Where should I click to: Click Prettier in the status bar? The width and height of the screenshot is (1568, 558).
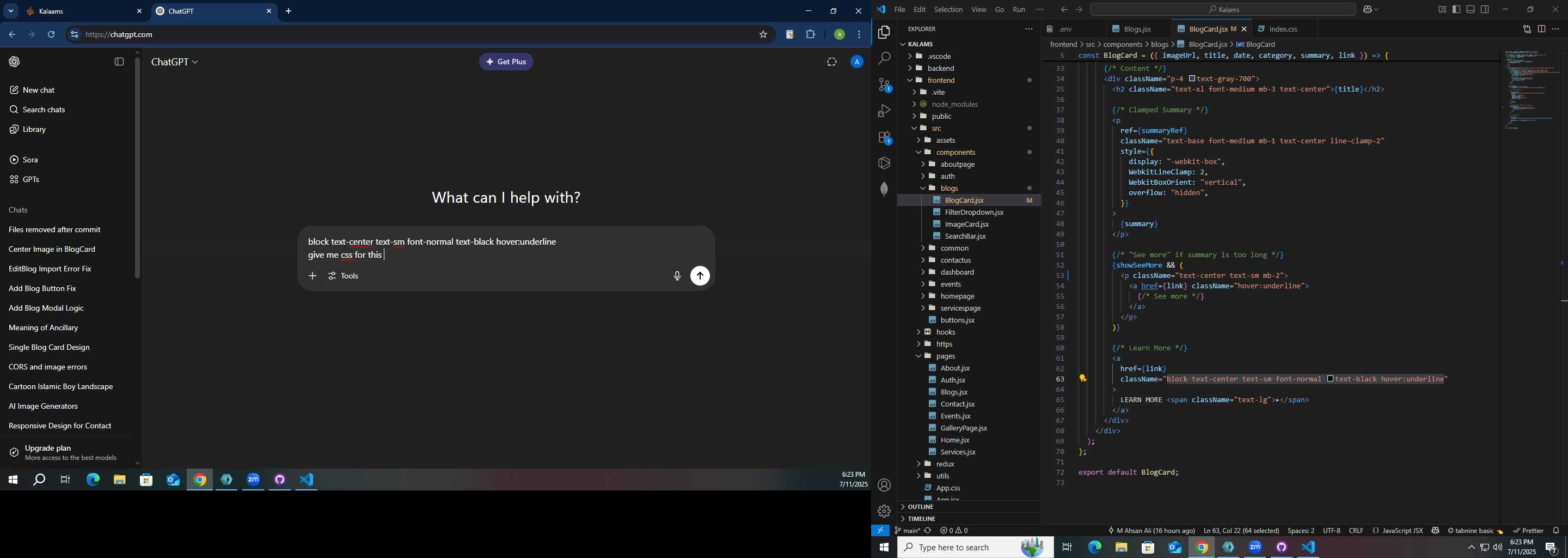coord(1528,531)
